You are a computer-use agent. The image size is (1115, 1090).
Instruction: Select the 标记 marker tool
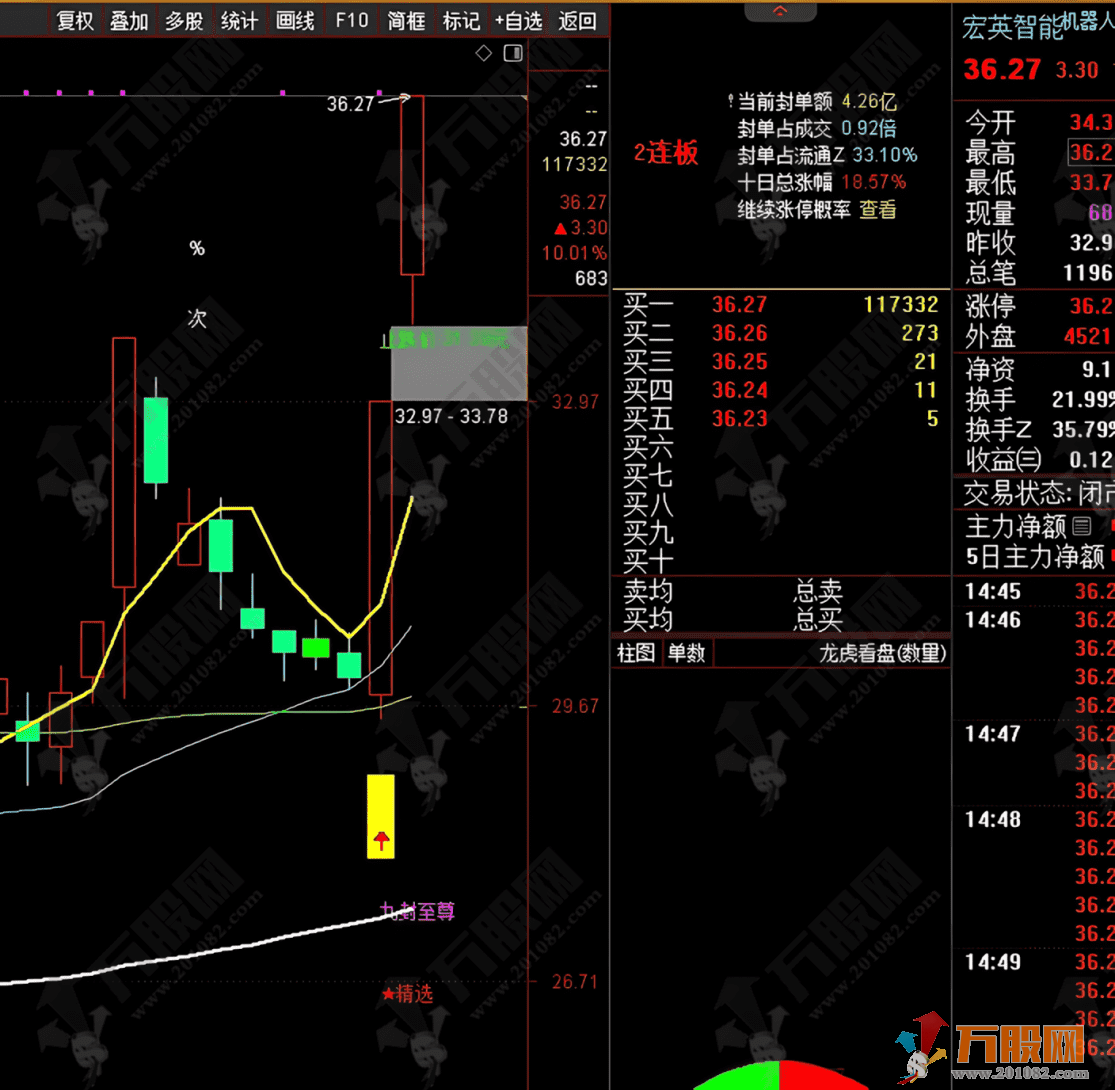(460, 21)
